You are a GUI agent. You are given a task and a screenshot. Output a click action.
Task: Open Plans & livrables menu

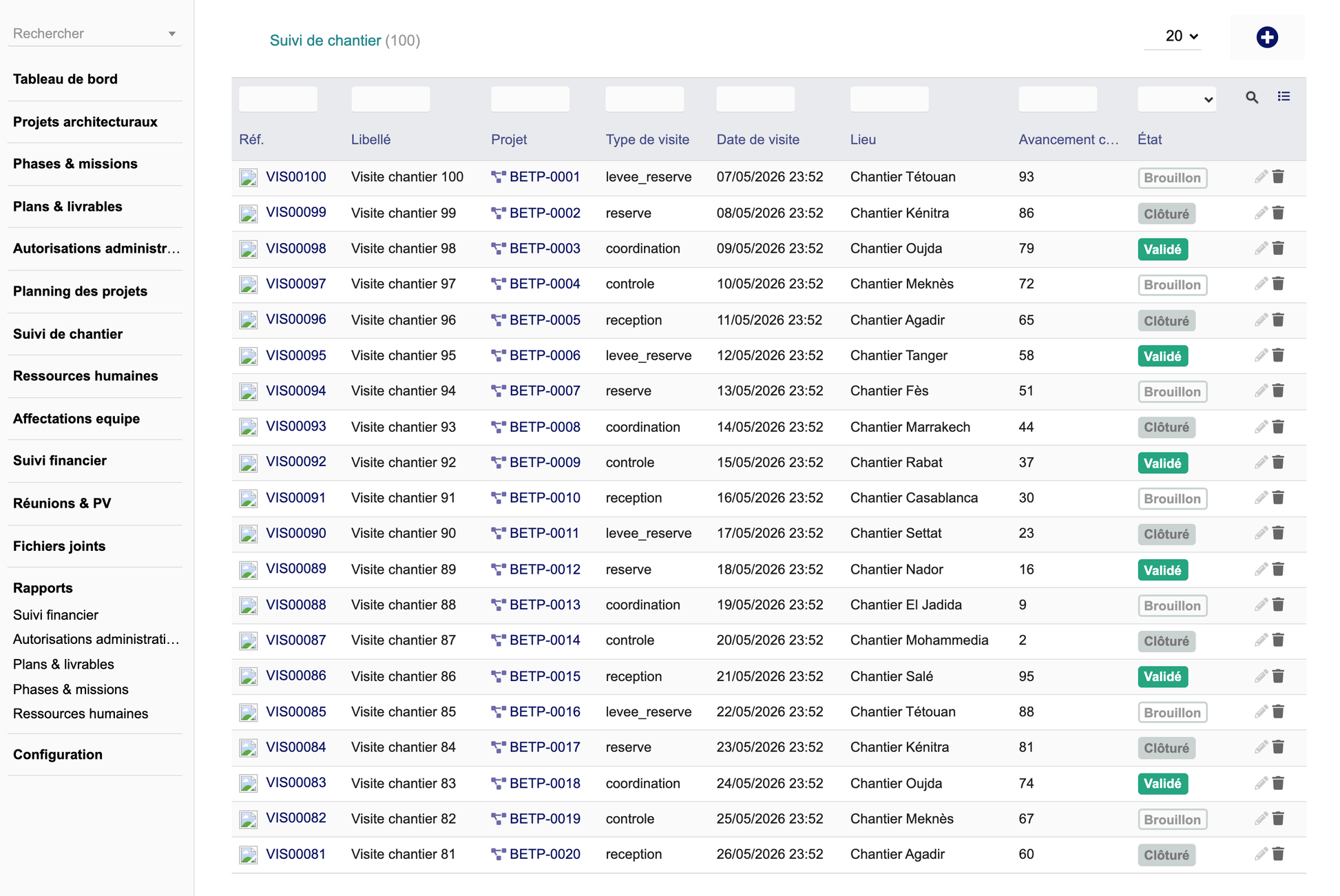click(67, 207)
